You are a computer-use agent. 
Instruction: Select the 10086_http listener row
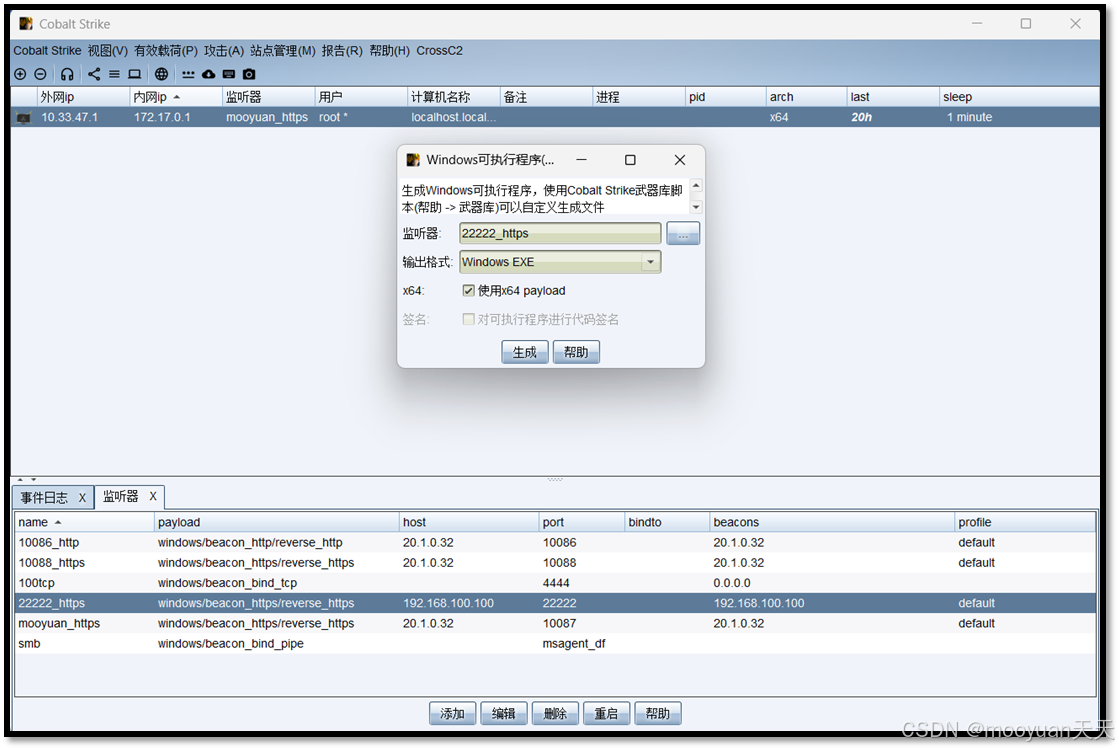coord(555,543)
